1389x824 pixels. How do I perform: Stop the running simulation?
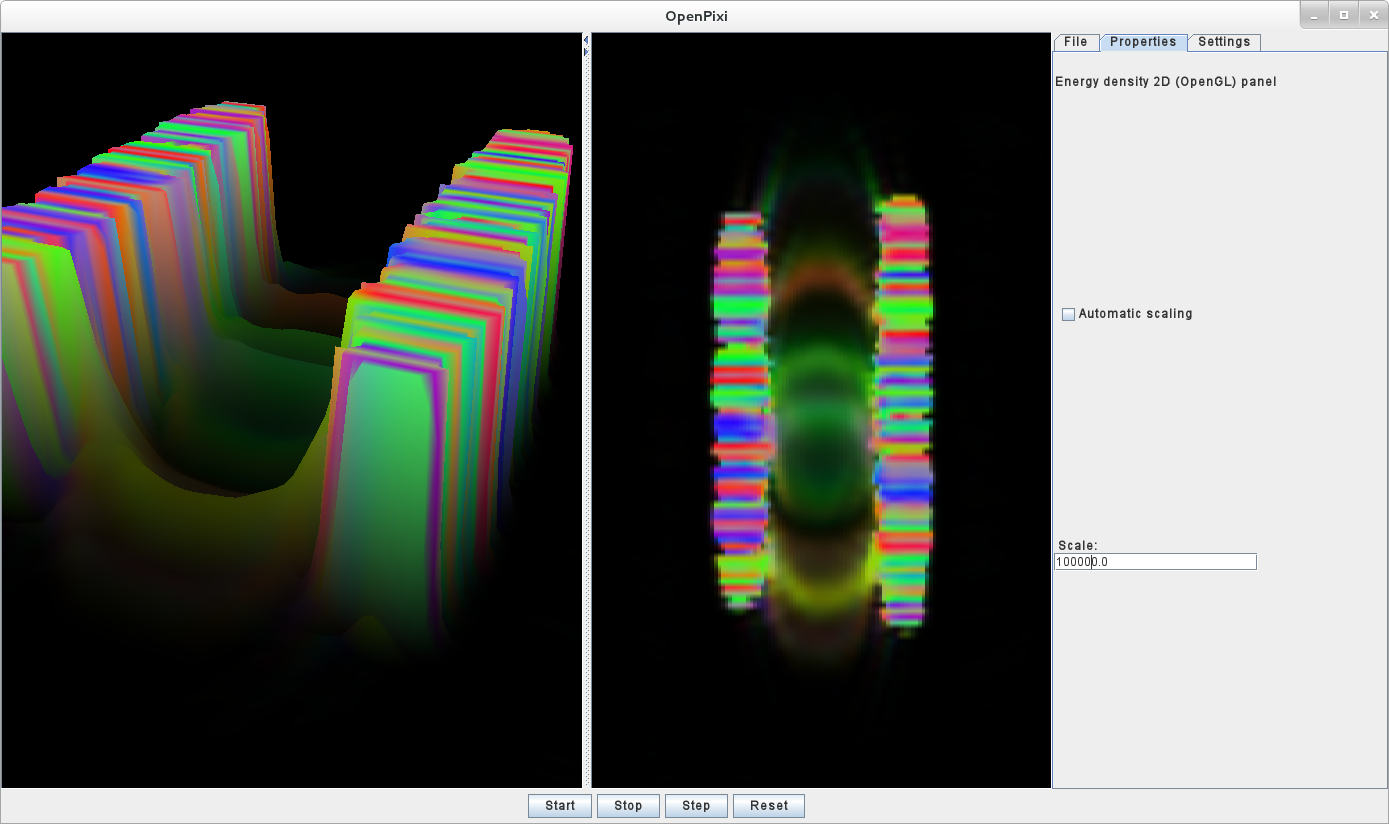pyautogui.click(x=628, y=806)
